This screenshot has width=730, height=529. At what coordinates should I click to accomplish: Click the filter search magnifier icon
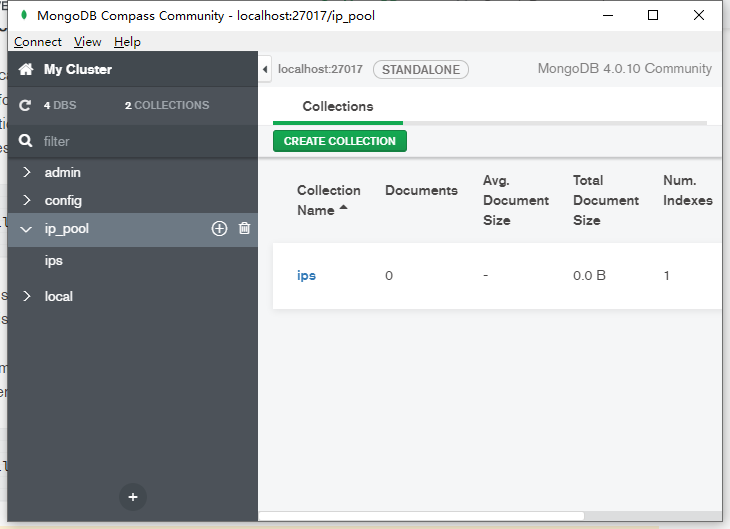pyautogui.click(x=26, y=141)
